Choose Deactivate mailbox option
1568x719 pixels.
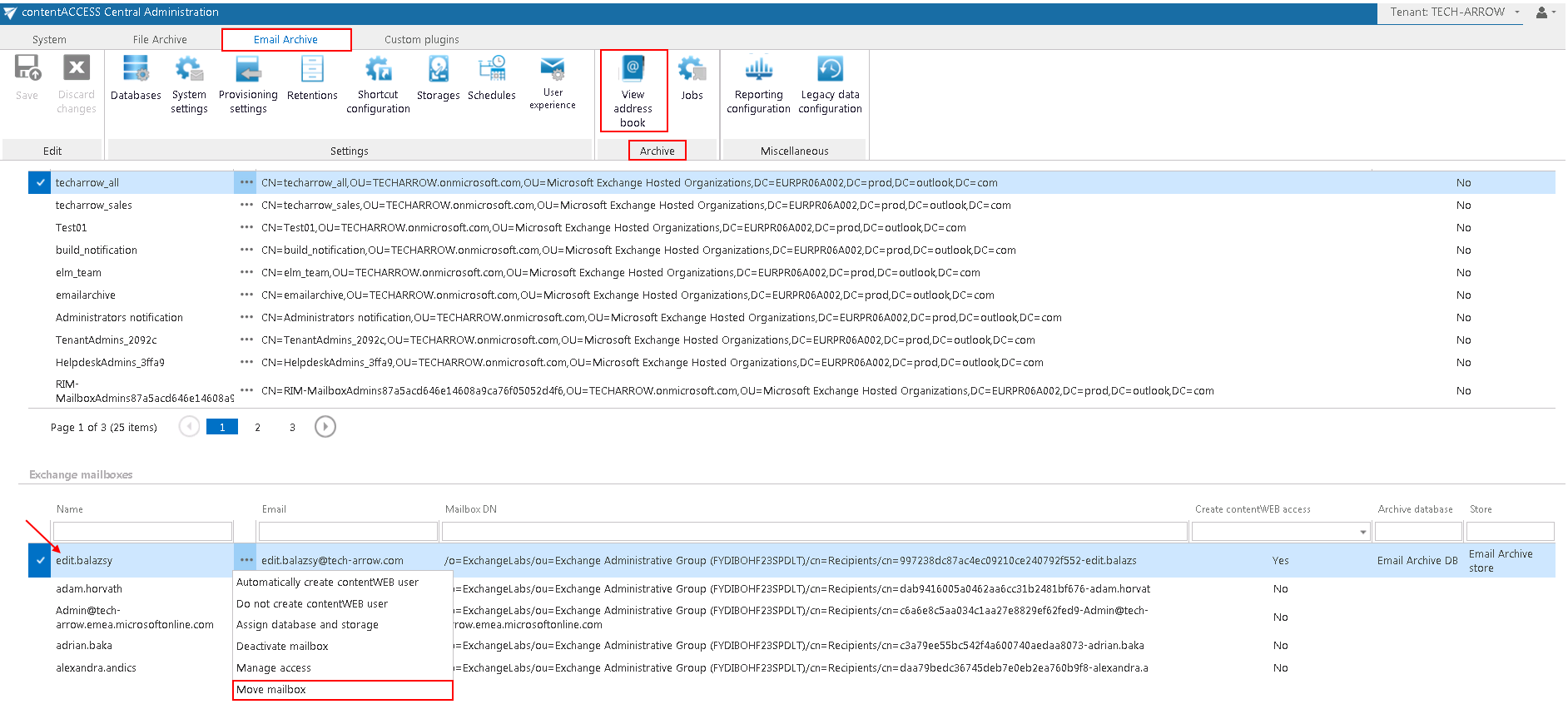coord(342,647)
